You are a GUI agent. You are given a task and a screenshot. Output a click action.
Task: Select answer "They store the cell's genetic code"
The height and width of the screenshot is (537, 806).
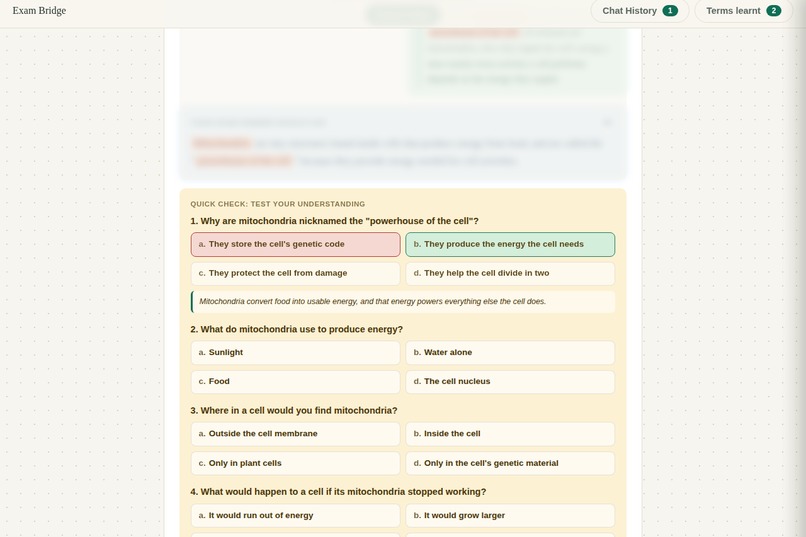pos(296,245)
